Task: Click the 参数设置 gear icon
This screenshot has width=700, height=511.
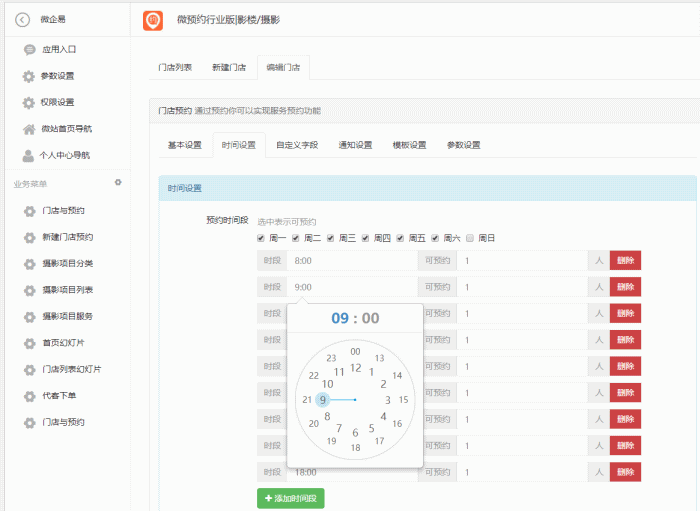Action: [29, 76]
